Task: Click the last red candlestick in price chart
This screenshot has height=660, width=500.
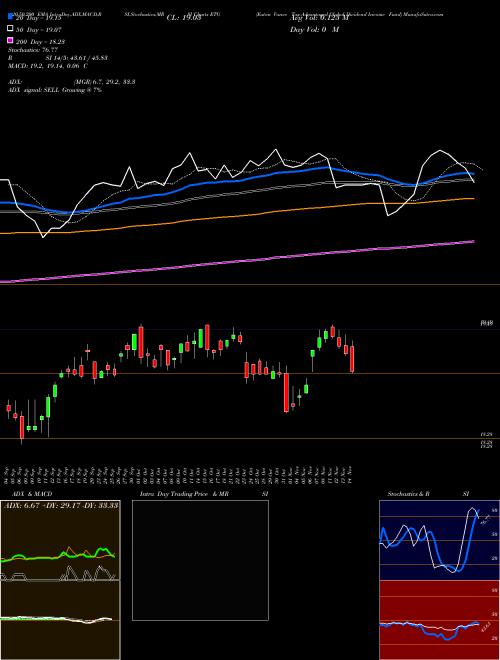Action: (352, 359)
